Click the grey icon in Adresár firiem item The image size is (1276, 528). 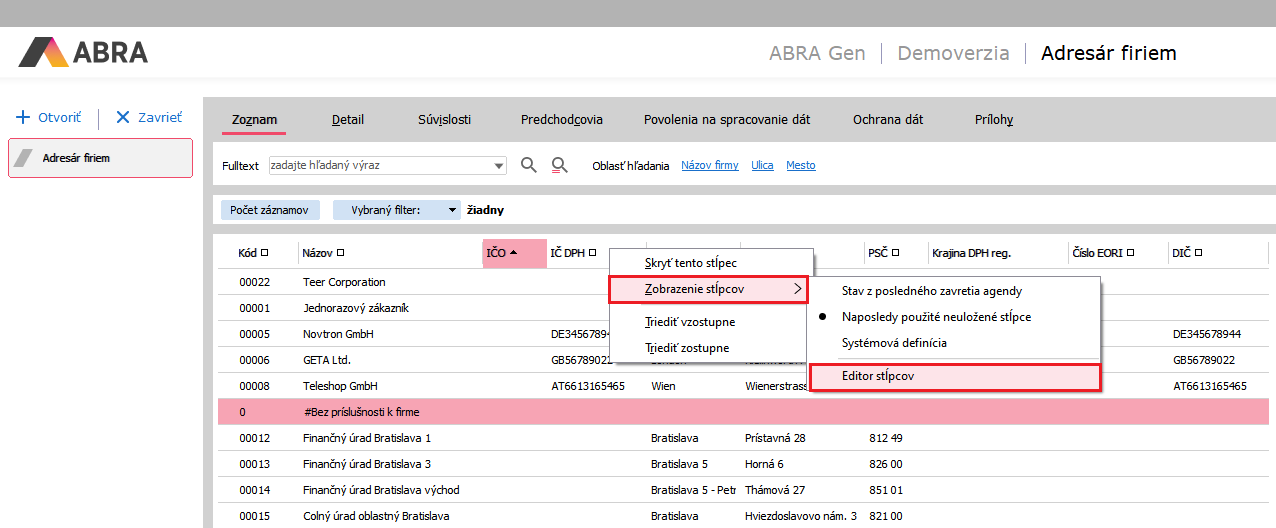[24, 158]
